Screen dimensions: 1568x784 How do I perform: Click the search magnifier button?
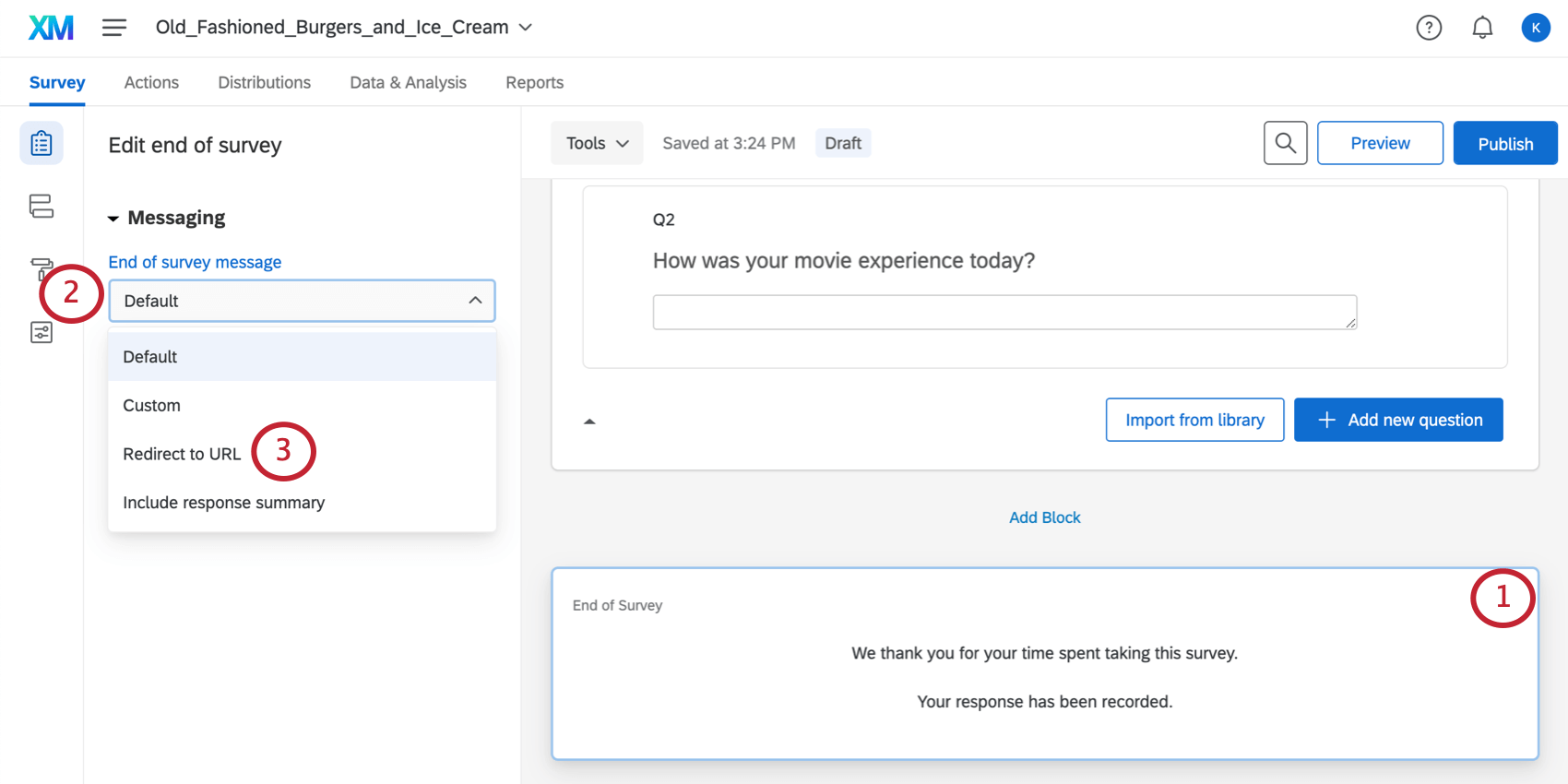coord(1285,143)
